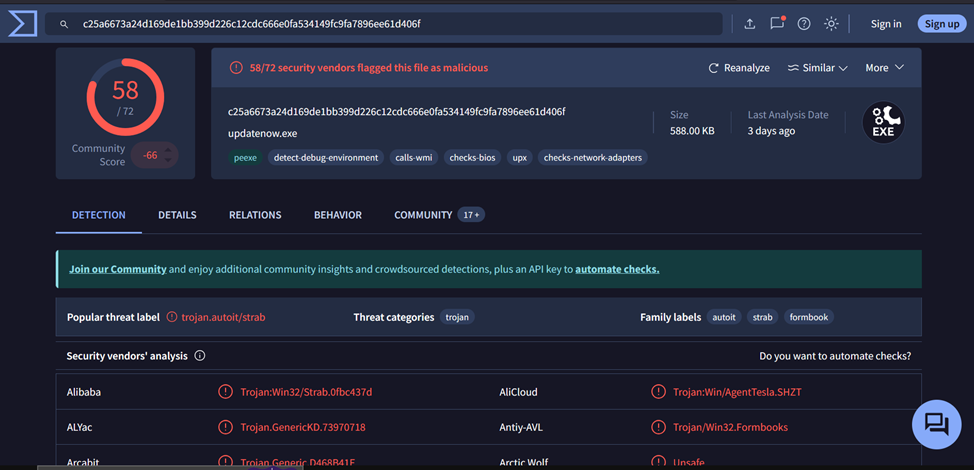
Task: Focus the hash search input field
Action: pos(383,24)
